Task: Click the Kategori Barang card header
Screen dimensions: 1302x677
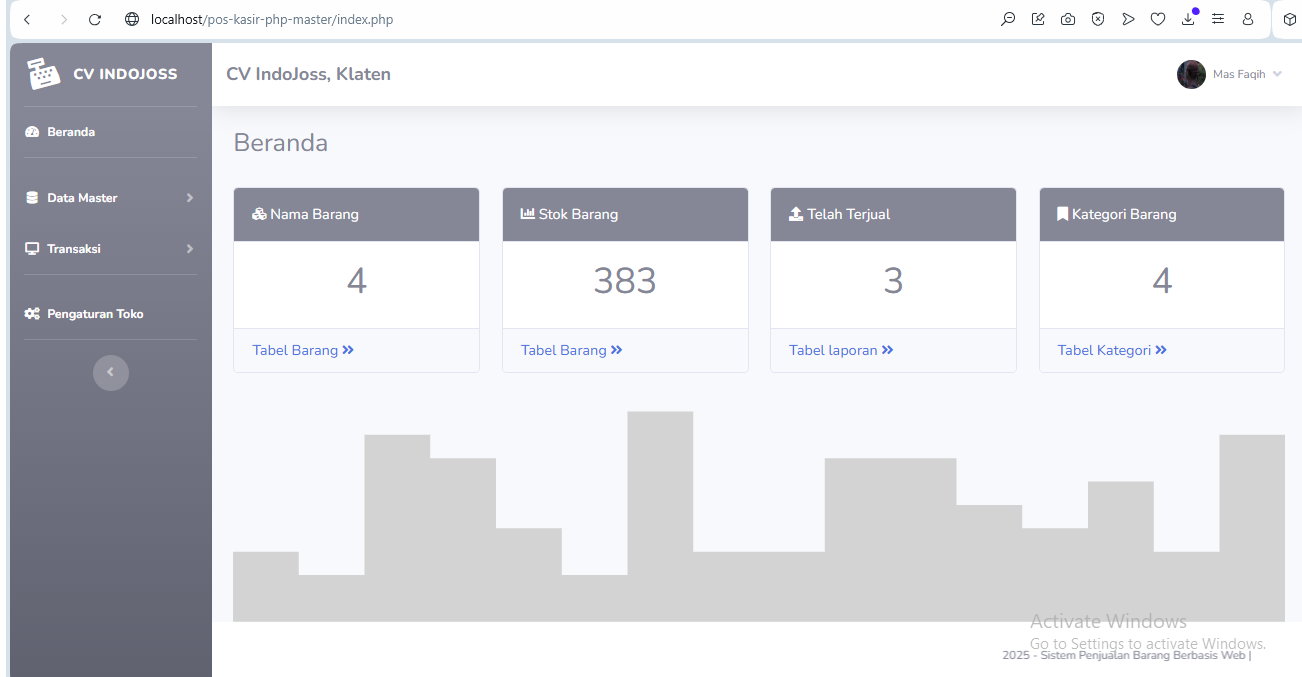Action: coord(1162,214)
